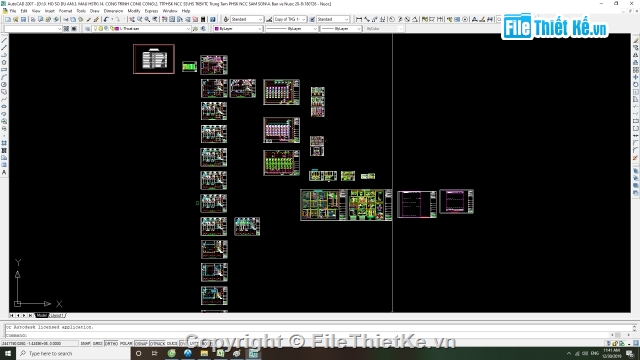Expand the layer dropdown list
The height and width of the screenshot is (360, 640).
(x=141, y=29)
